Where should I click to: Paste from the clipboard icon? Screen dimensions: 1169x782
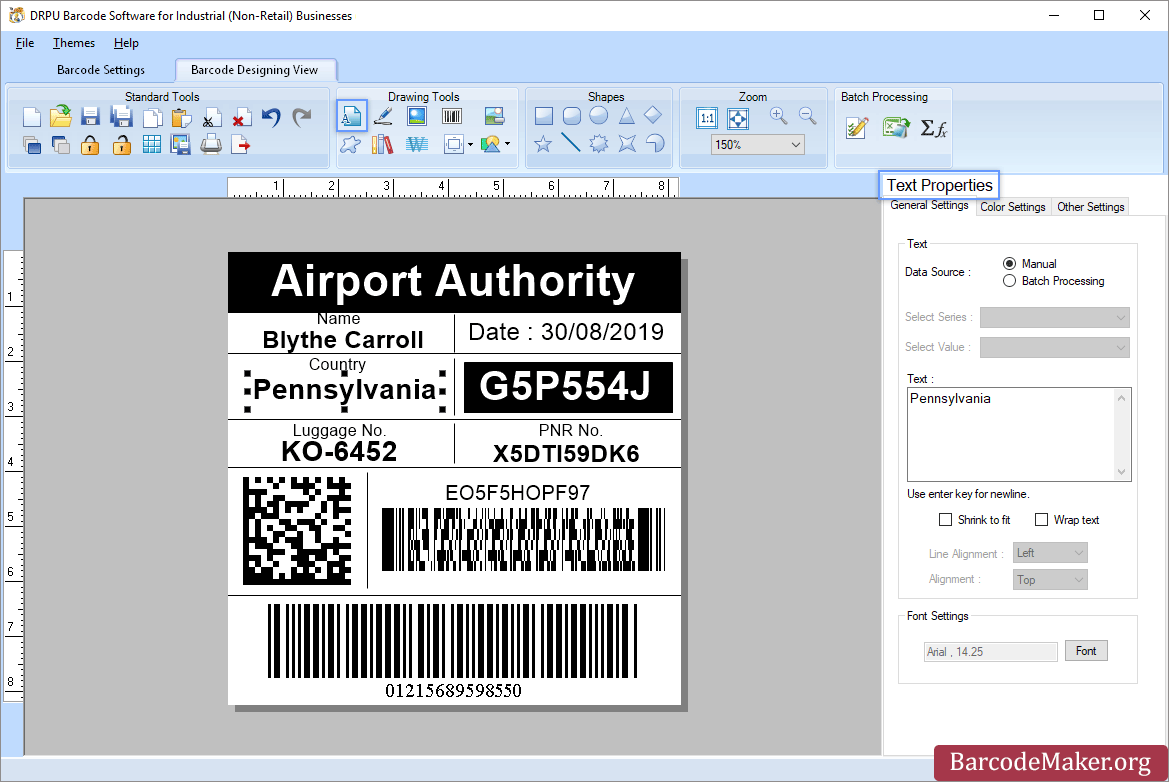pos(181,118)
